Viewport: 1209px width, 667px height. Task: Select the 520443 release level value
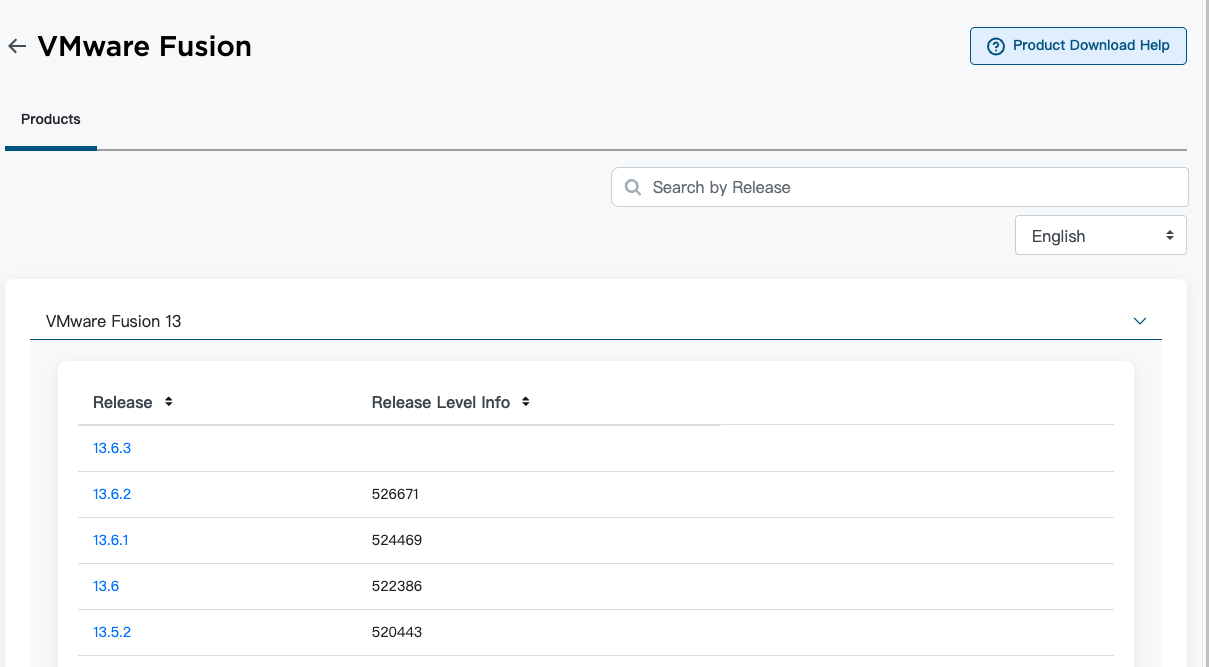(397, 632)
